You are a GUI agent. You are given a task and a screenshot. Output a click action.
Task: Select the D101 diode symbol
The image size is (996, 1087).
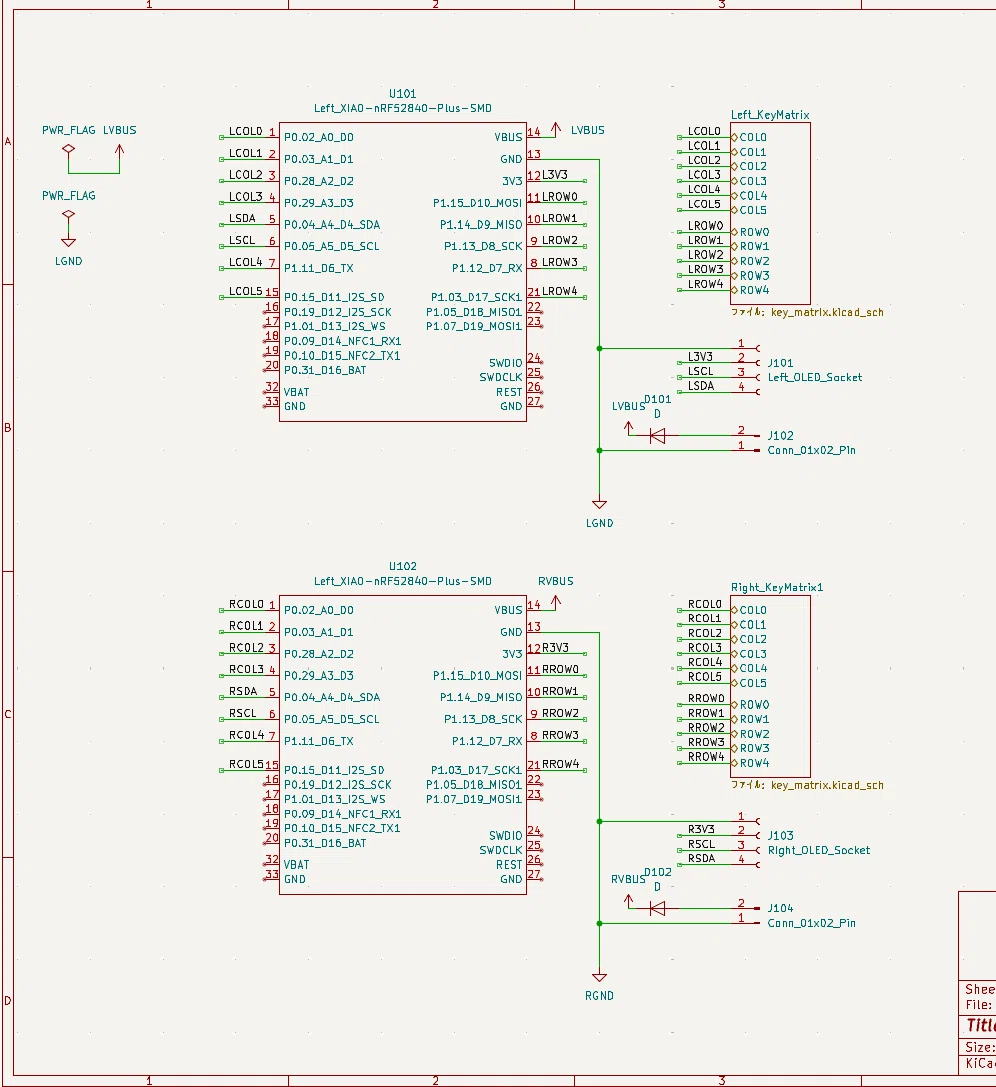pyautogui.click(x=657, y=435)
